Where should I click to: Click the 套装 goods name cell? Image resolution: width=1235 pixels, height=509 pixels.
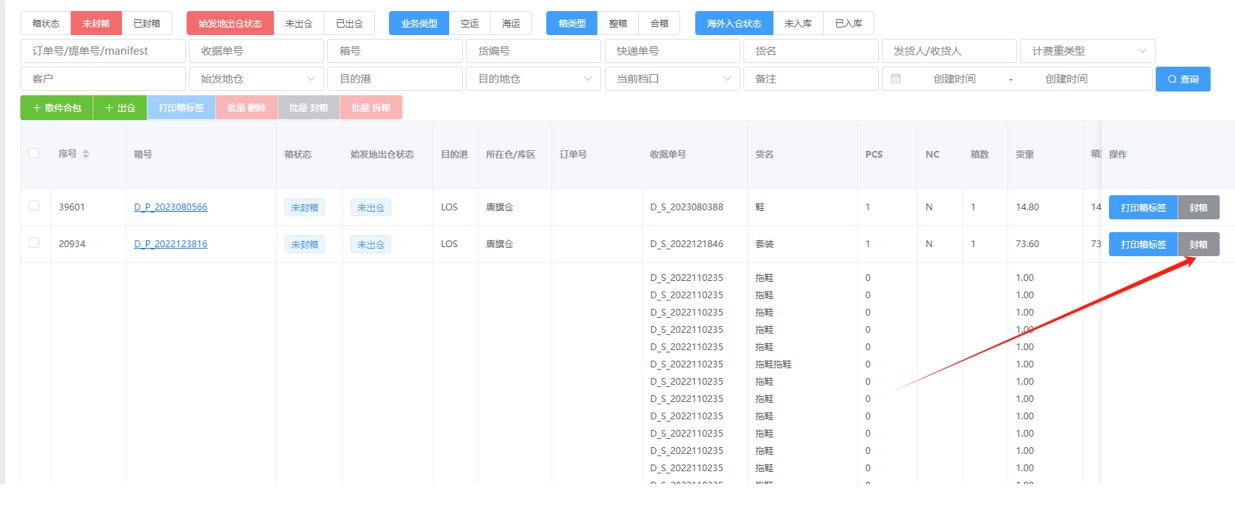(x=764, y=244)
